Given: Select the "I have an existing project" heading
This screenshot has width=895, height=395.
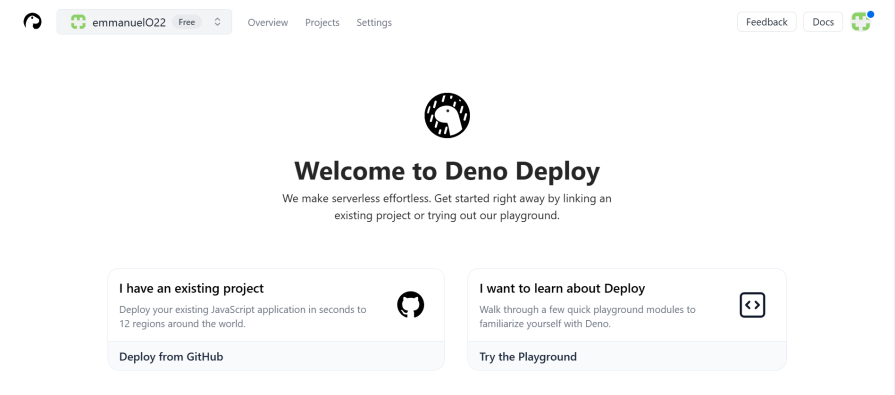Looking at the screenshot, I should 191,288.
